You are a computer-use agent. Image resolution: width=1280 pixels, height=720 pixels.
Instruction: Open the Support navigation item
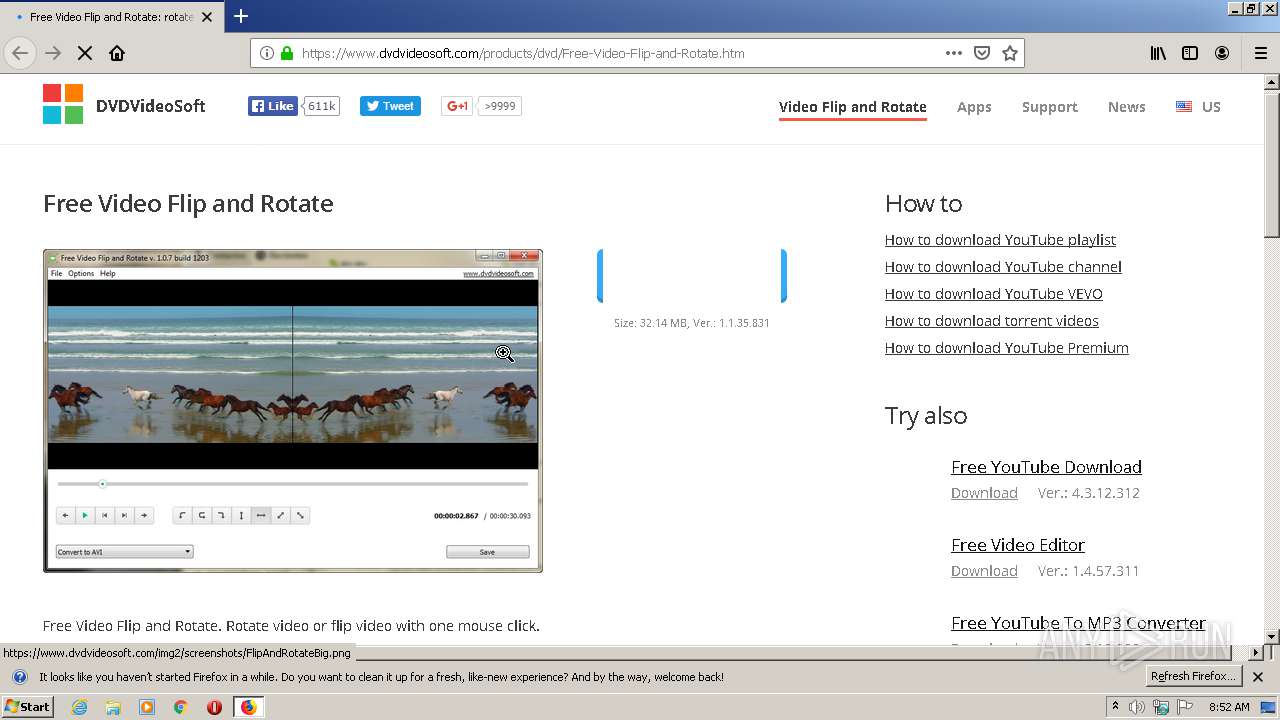coord(1050,107)
